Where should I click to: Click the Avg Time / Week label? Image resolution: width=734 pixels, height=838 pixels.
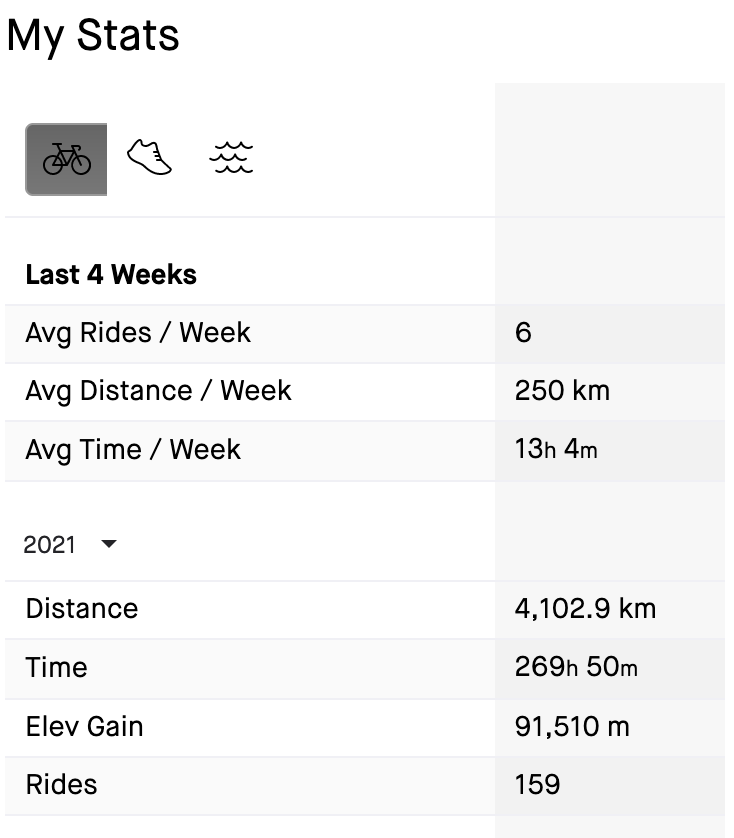click(133, 449)
